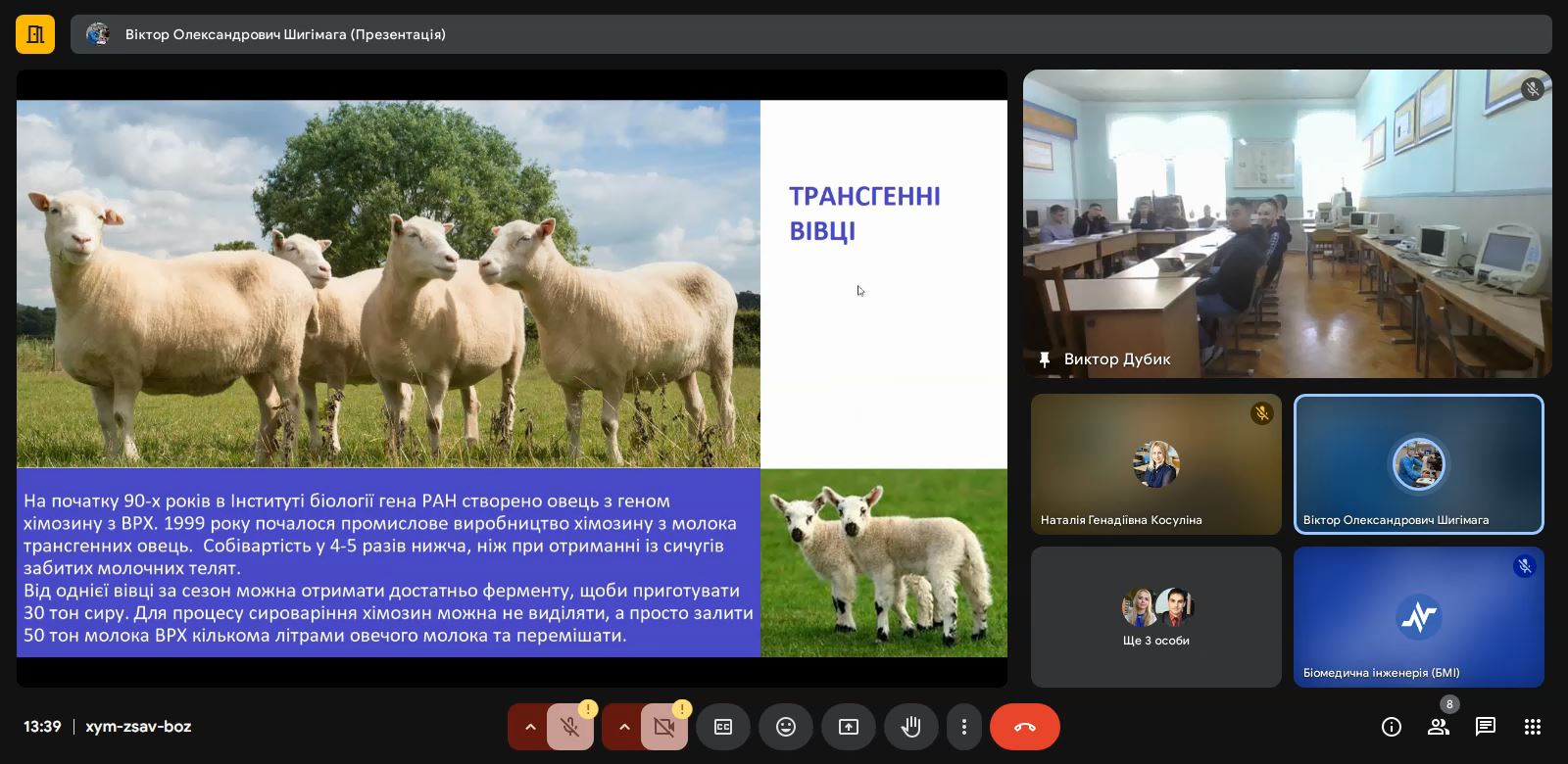Toggle closed captions
Image resolution: width=1568 pixels, height=764 pixels.
[723, 727]
